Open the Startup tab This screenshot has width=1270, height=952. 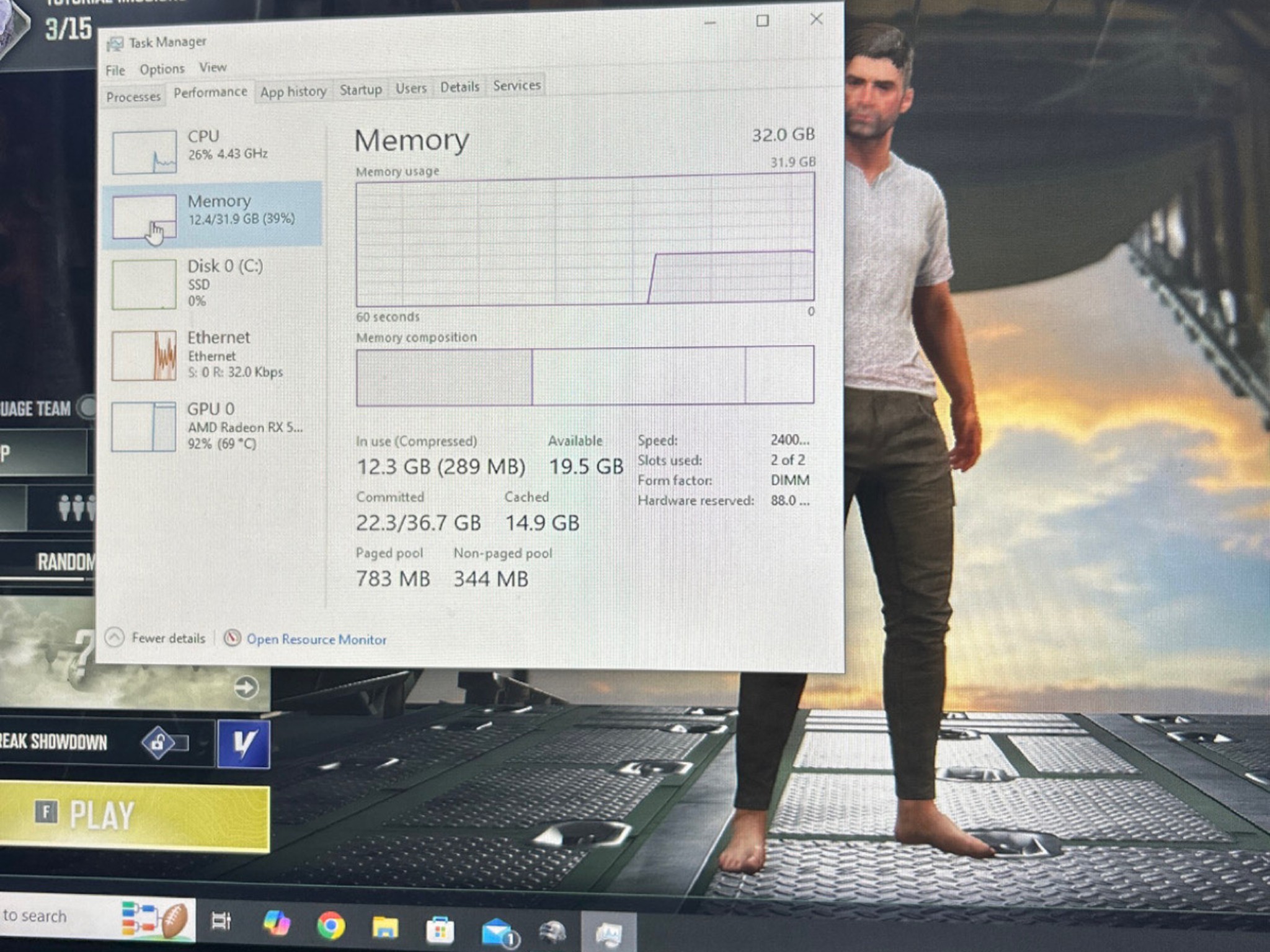[361, 90]
